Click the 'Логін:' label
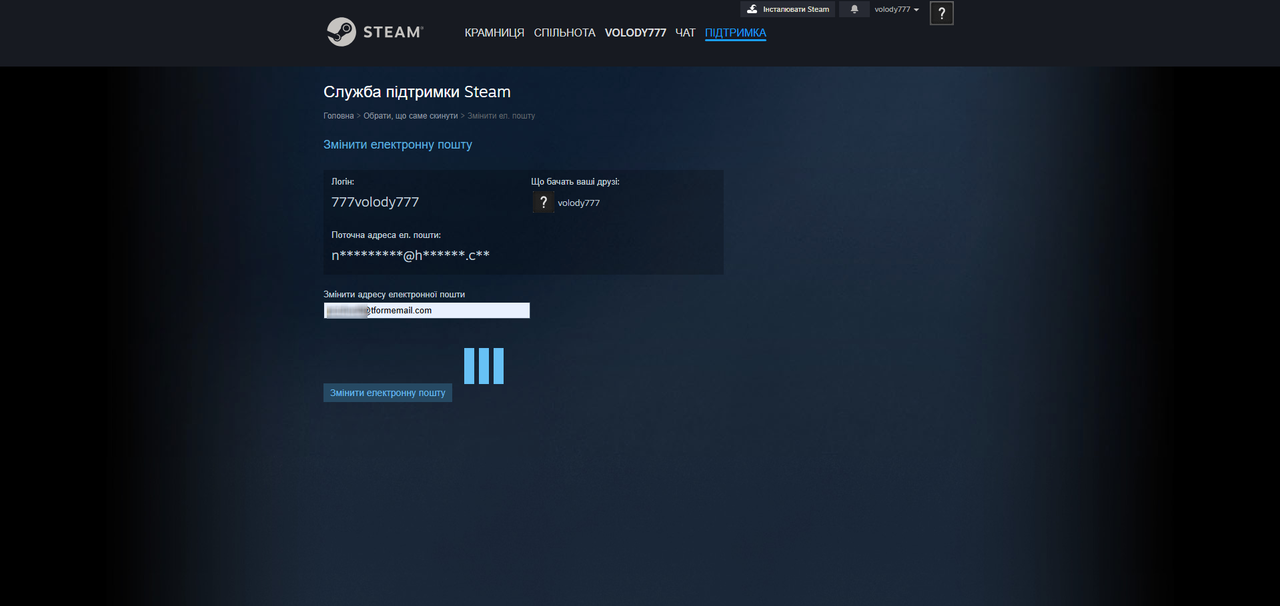The height and width of the screenshot is (606, 1280). 343,182
